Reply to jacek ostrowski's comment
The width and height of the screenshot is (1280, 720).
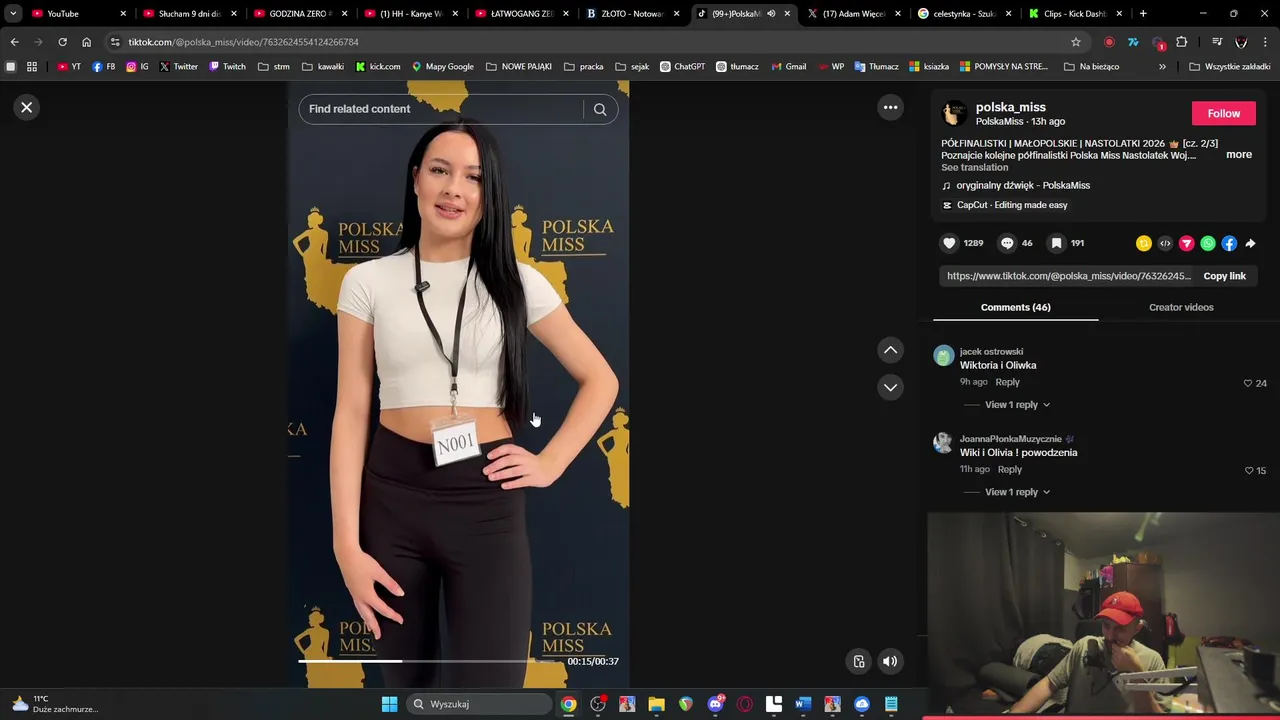[x=1007, y=382]
